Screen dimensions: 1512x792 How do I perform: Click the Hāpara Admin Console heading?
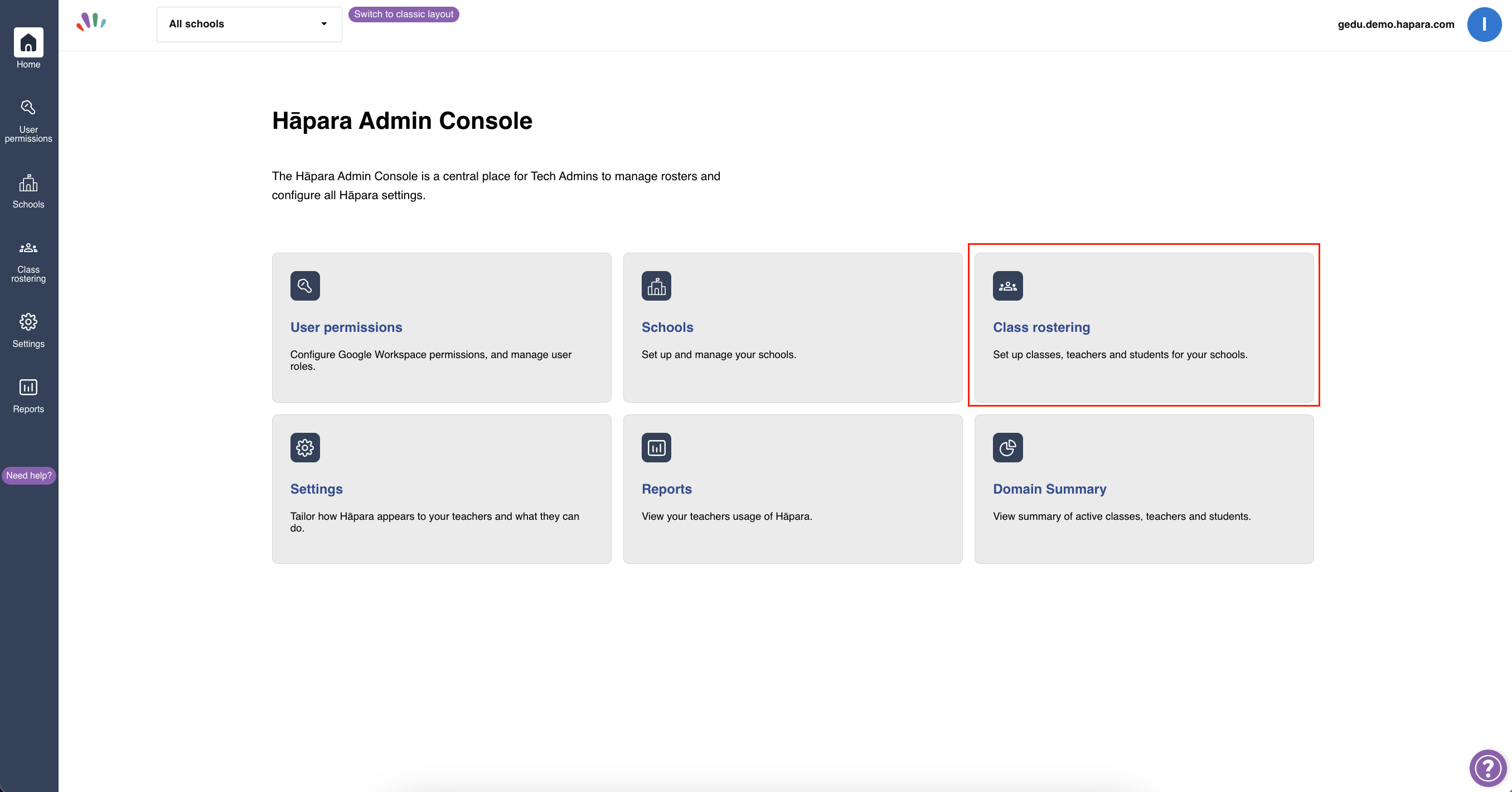tap(402, 120)
